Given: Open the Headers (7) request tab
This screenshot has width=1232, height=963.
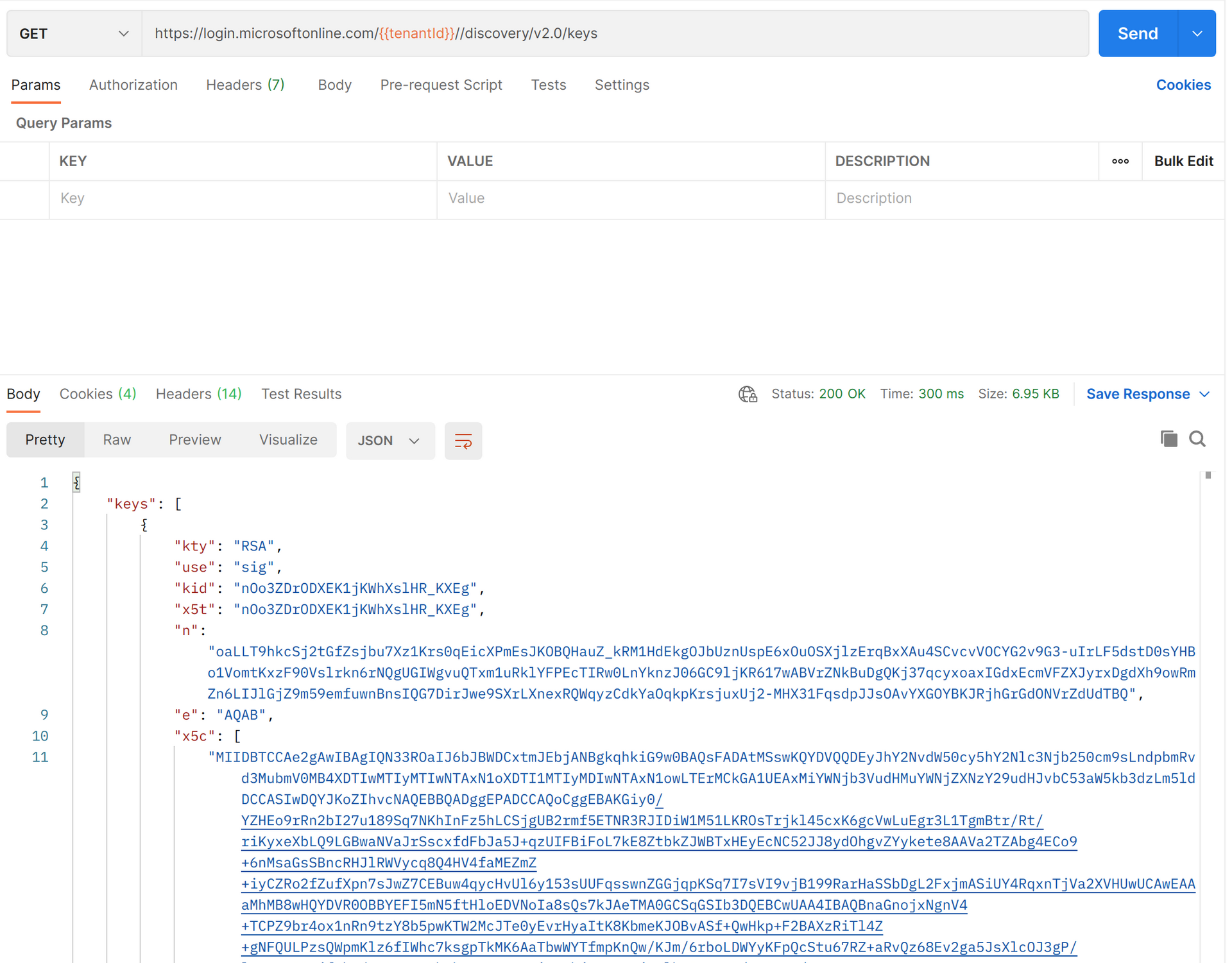Looking at the screenshot, I should point(244,85).
